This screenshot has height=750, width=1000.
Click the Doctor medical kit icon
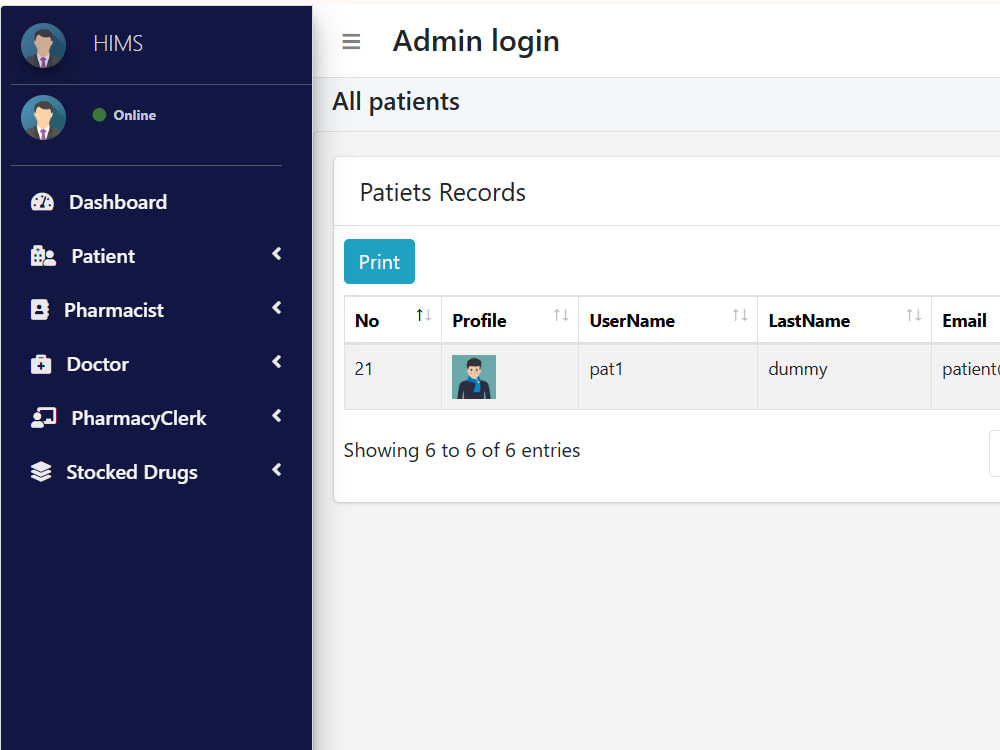(x=41, y=364)
